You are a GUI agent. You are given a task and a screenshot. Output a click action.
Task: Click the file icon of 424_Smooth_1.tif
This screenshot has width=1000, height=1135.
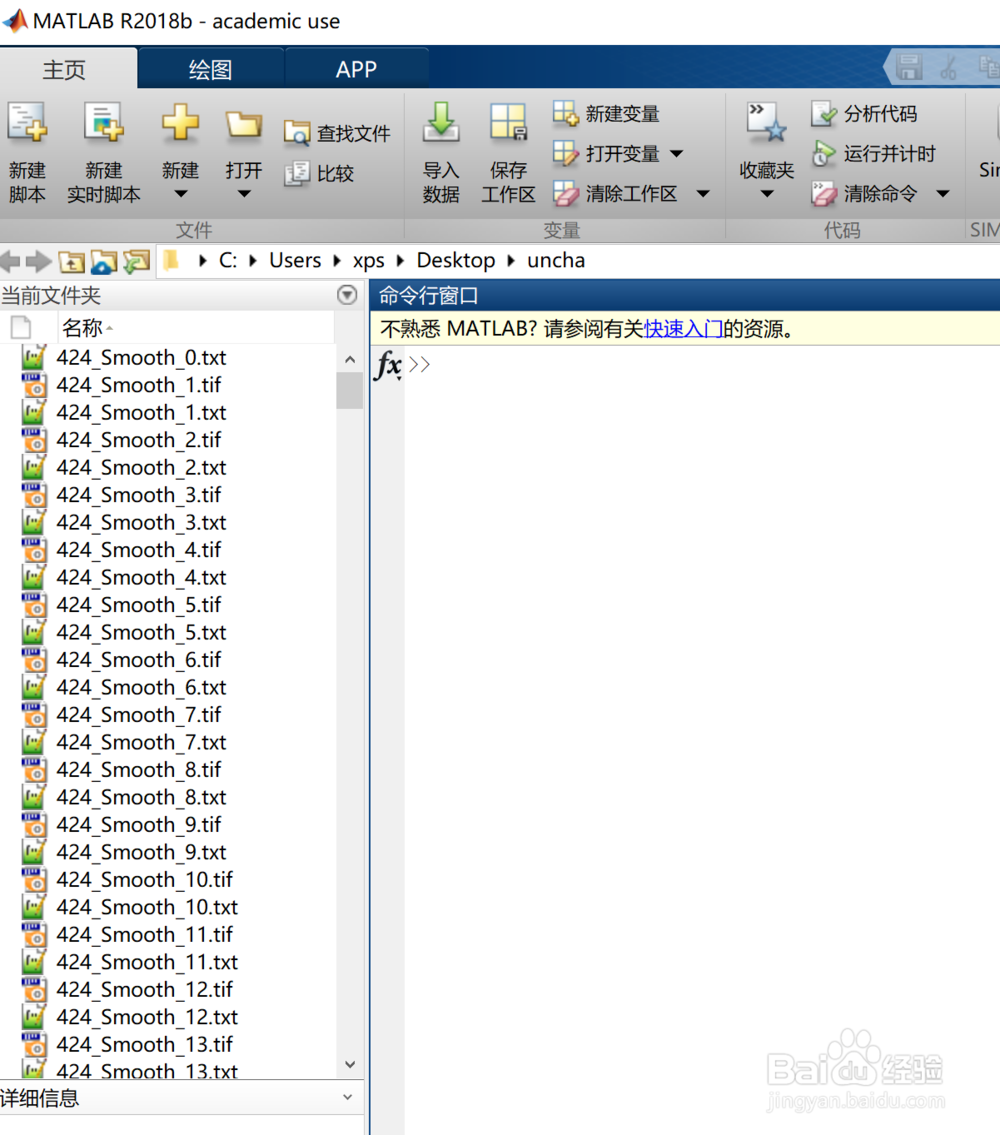click(x=33, y=385)
